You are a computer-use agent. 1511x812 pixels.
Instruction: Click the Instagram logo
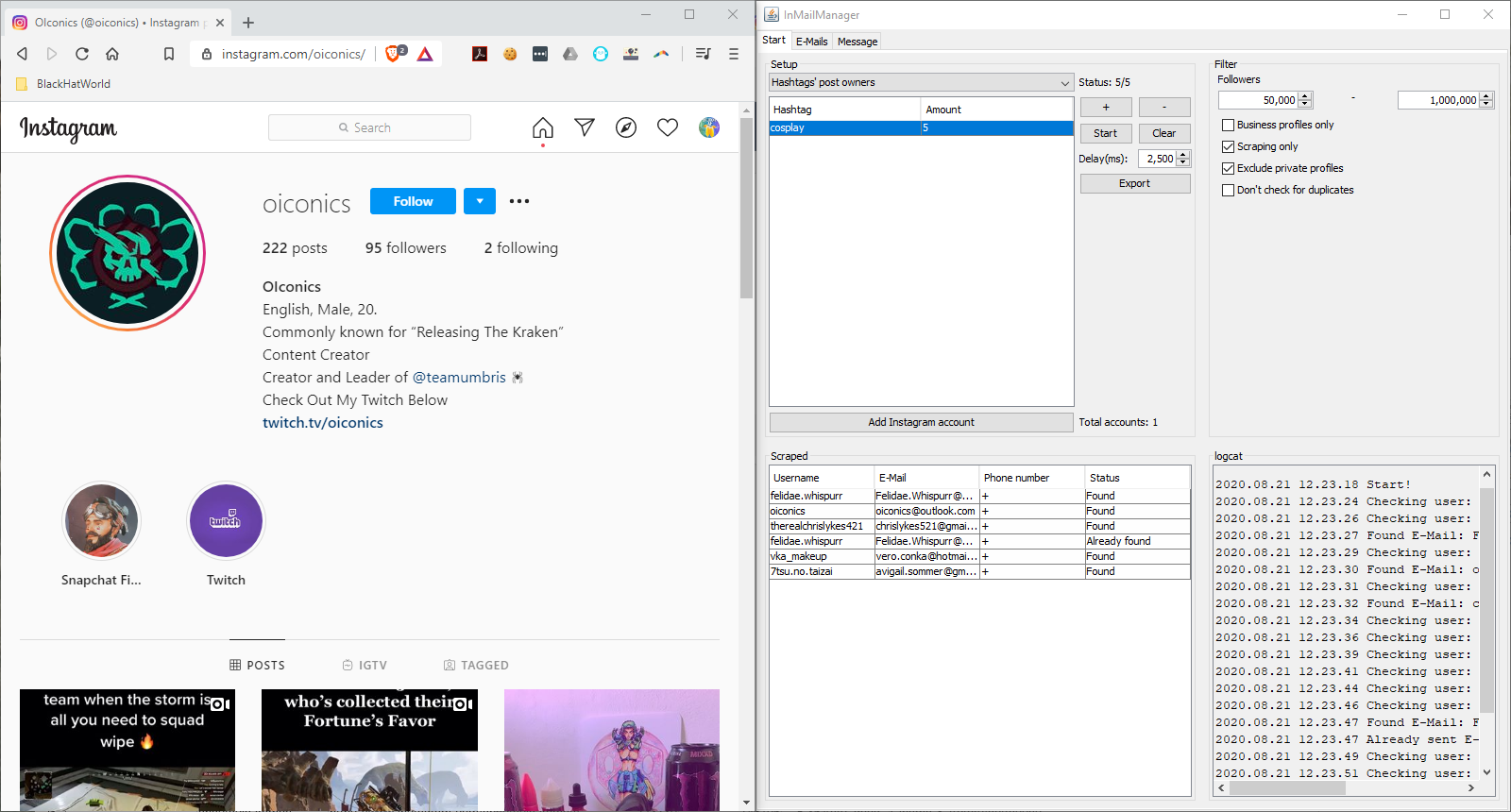point(68,128)
